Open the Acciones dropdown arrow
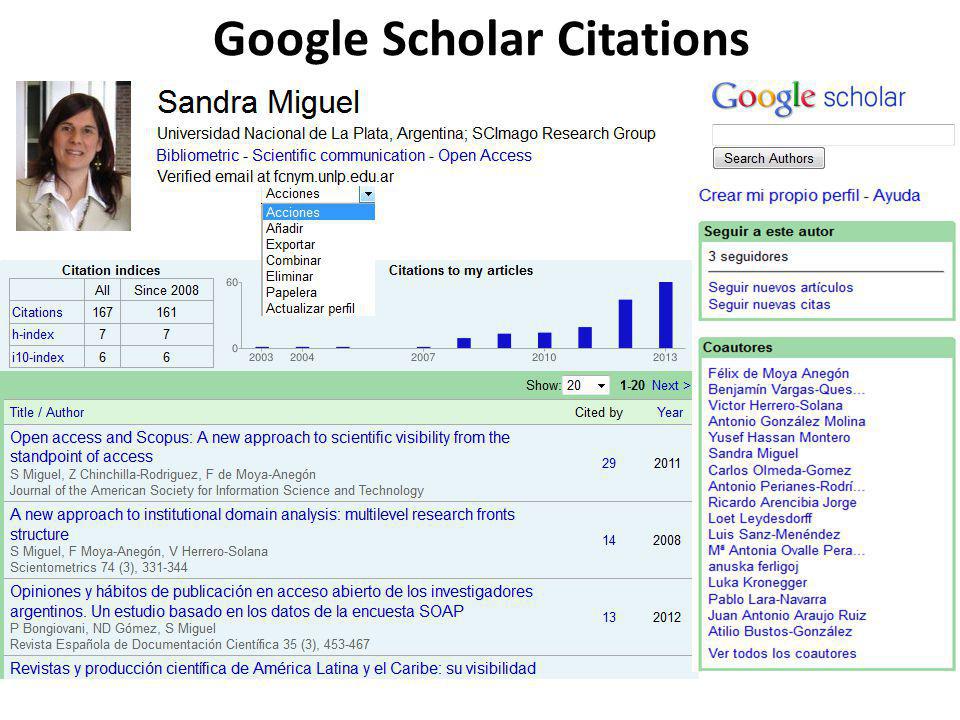The width and height of the screenshot is (960, 720). (367, 194)
